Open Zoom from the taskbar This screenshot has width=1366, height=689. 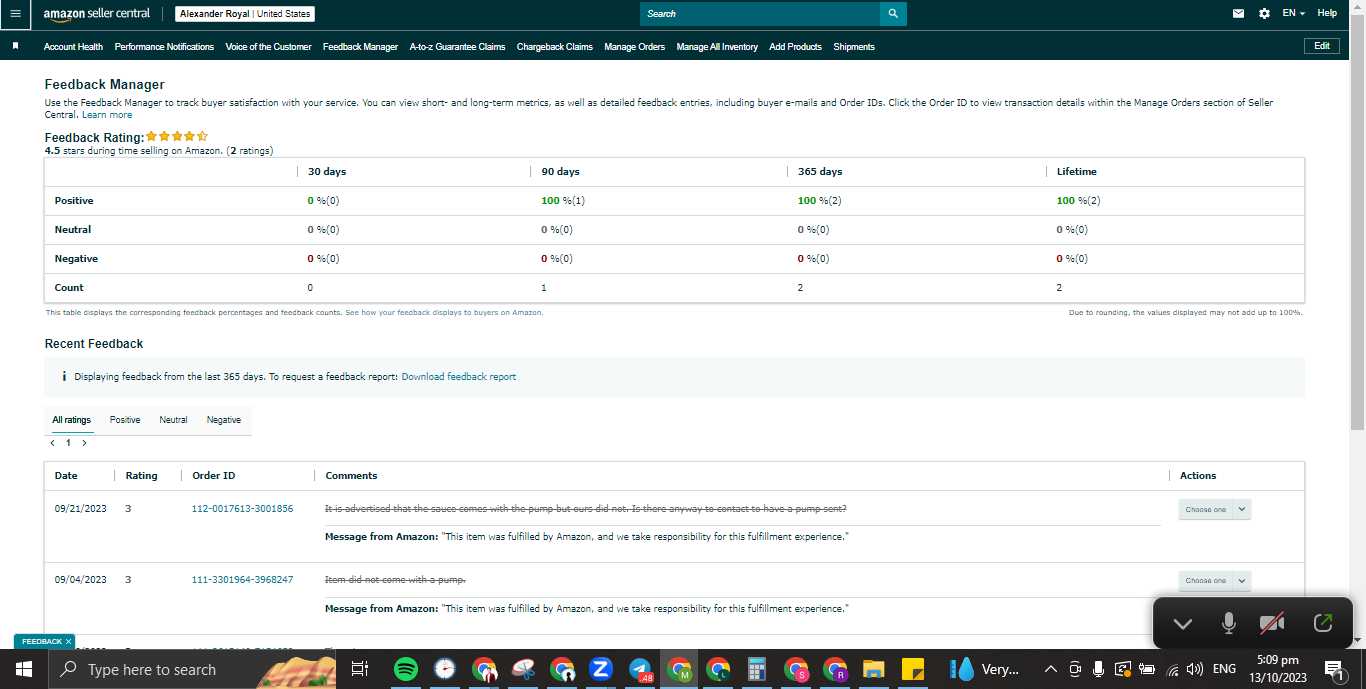(601, 669)
